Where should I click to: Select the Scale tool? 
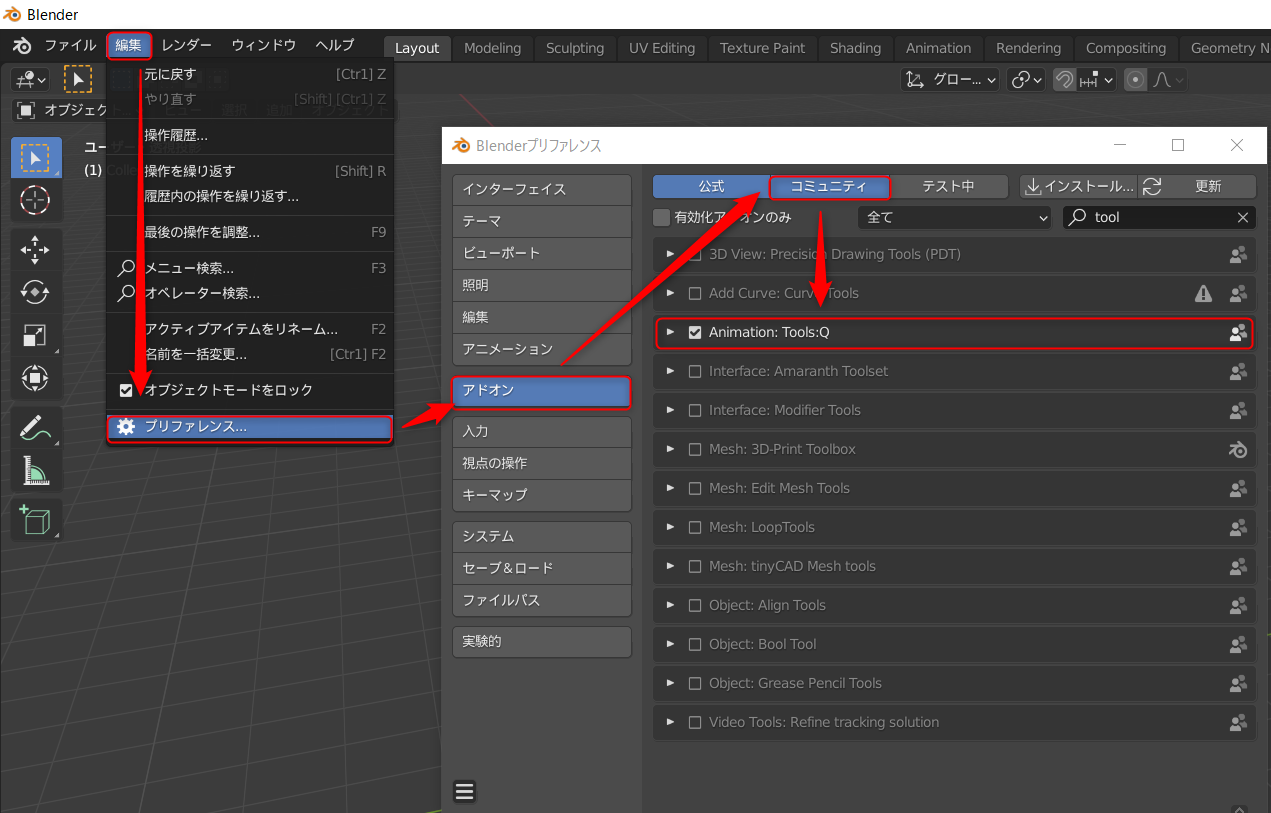click(x=36, y=335)
